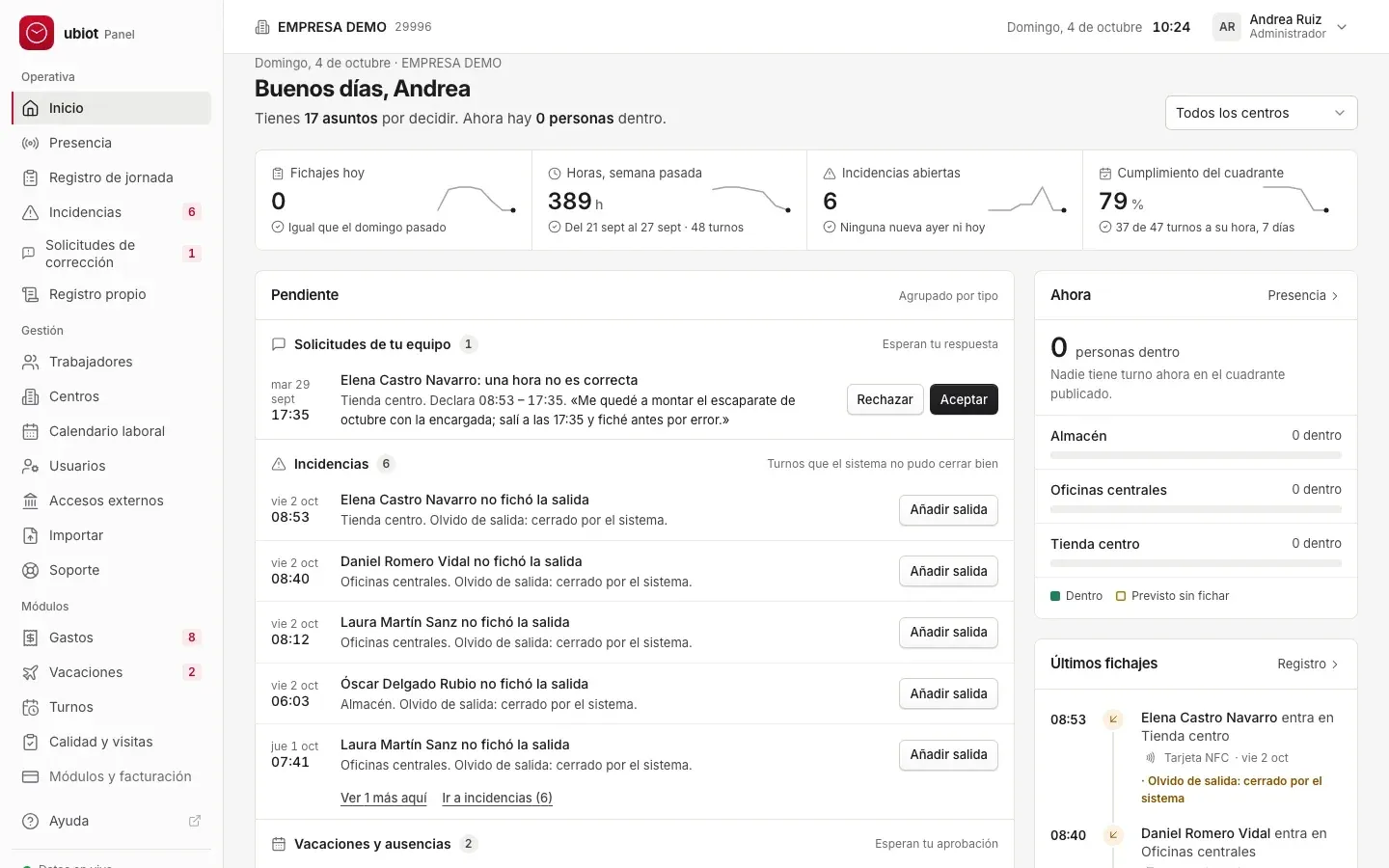
Task: Reject Elena Castro Navarro's correction request
Action: [885, 399]
